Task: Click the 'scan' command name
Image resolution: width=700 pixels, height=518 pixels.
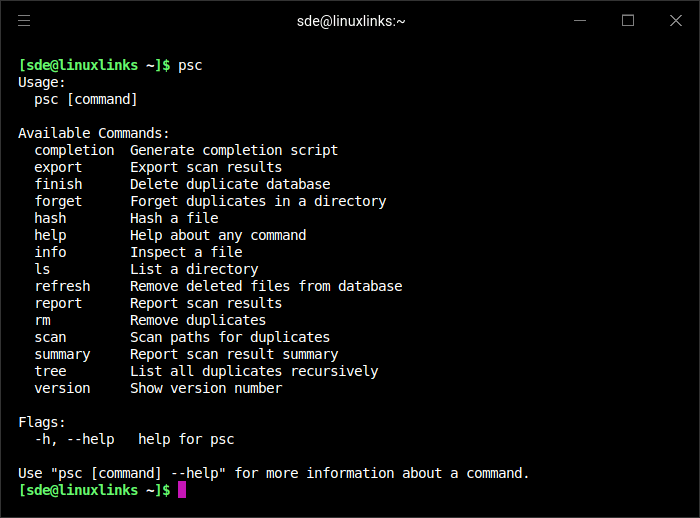Action: pyautogui.click(x=50, y=337)
